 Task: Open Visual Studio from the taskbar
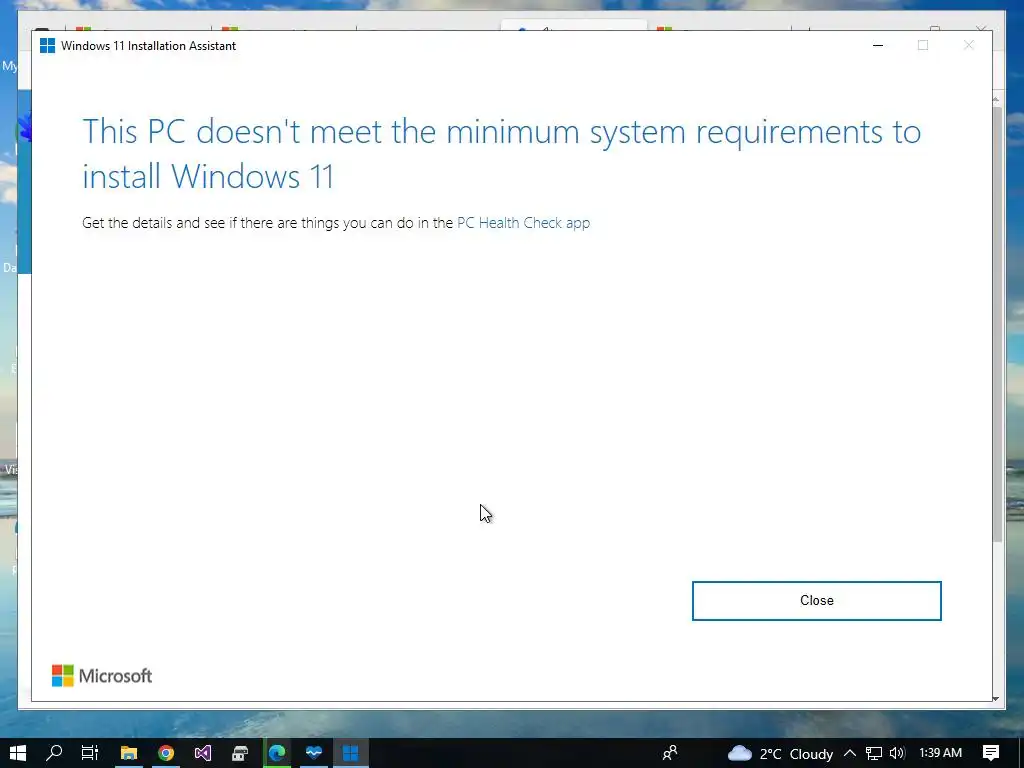(202, 753)
